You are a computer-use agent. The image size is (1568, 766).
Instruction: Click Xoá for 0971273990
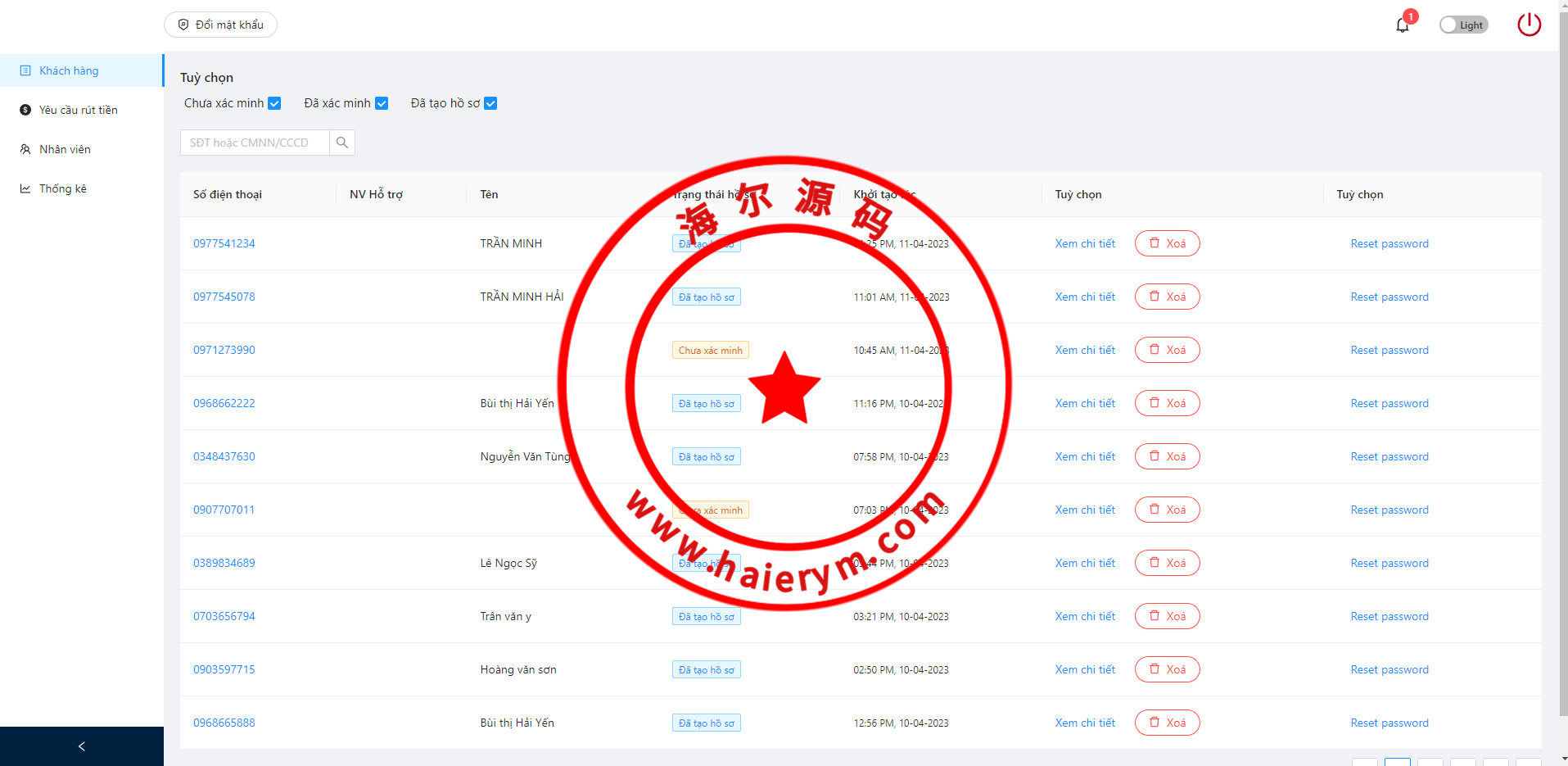tap(1167, 350)
